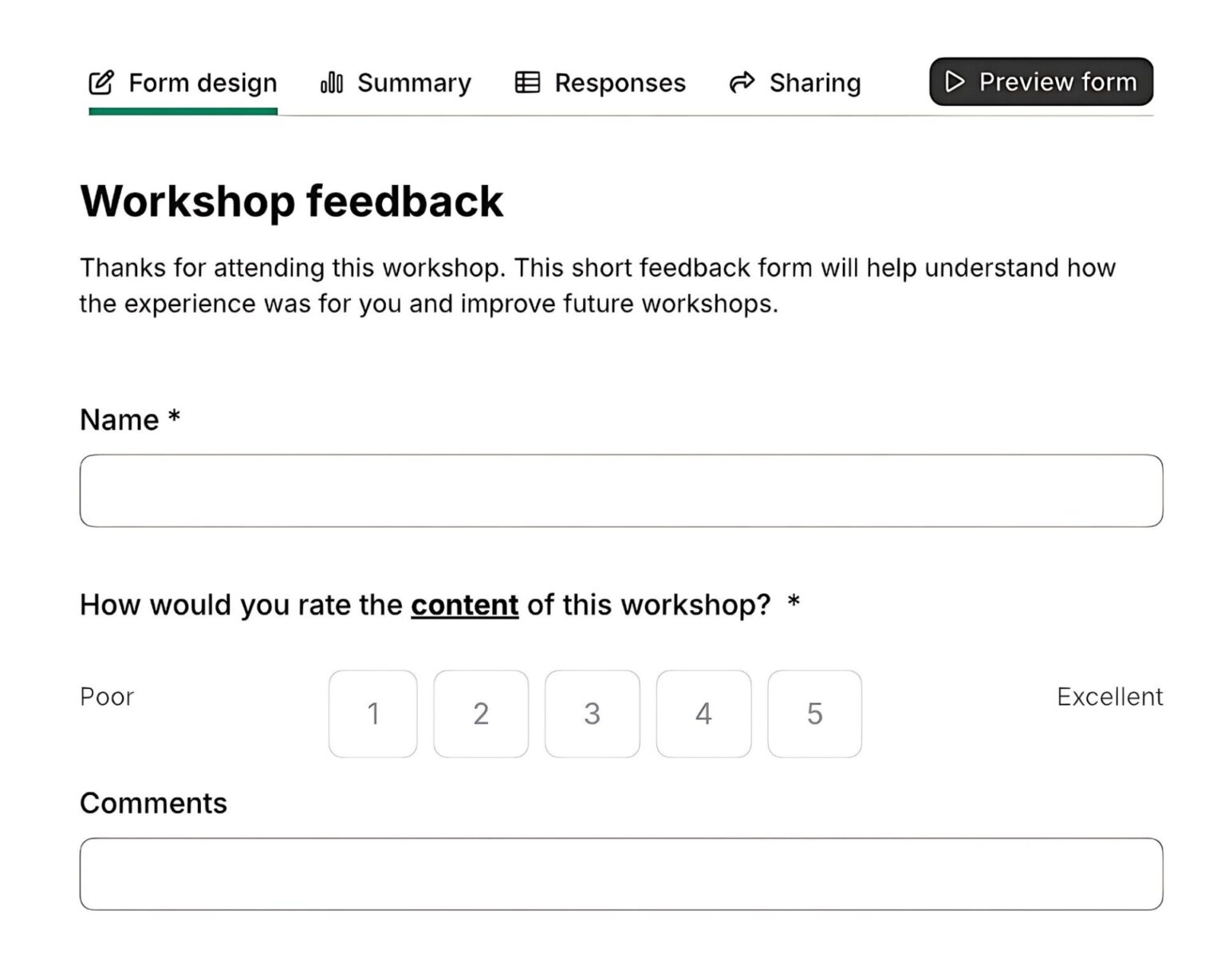1225x980 pixels.
Task: Click the pencil icon beside Form design
Action: 100,82
